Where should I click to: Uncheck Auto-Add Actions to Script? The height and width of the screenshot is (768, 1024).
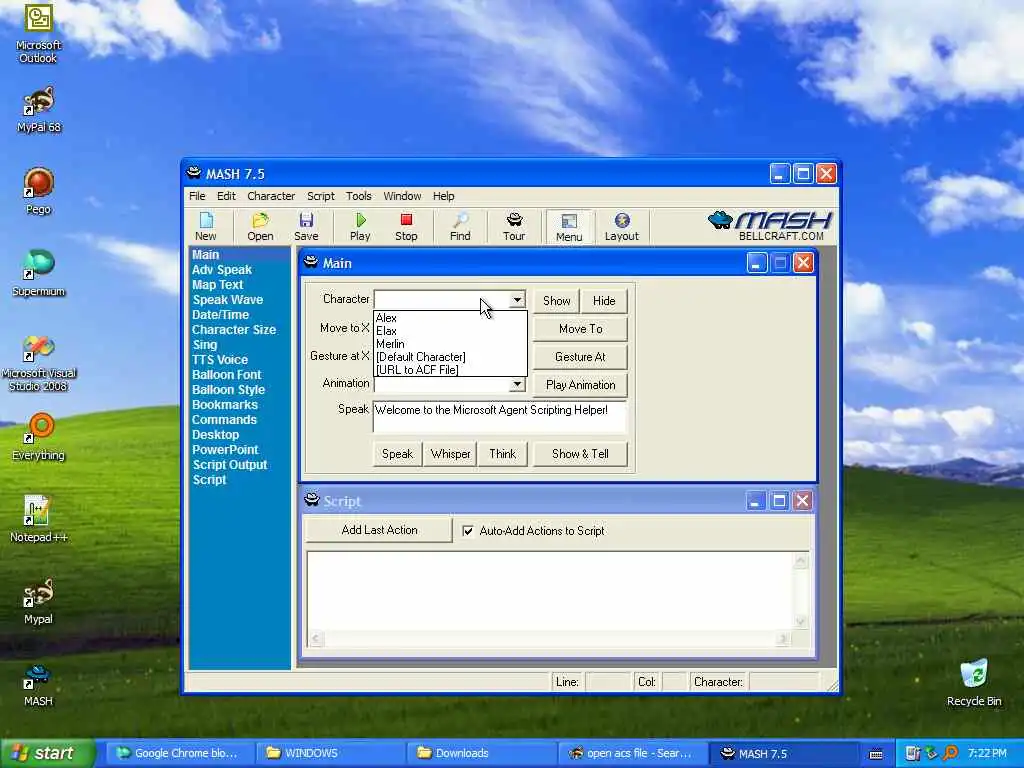(x=468, y=531)
